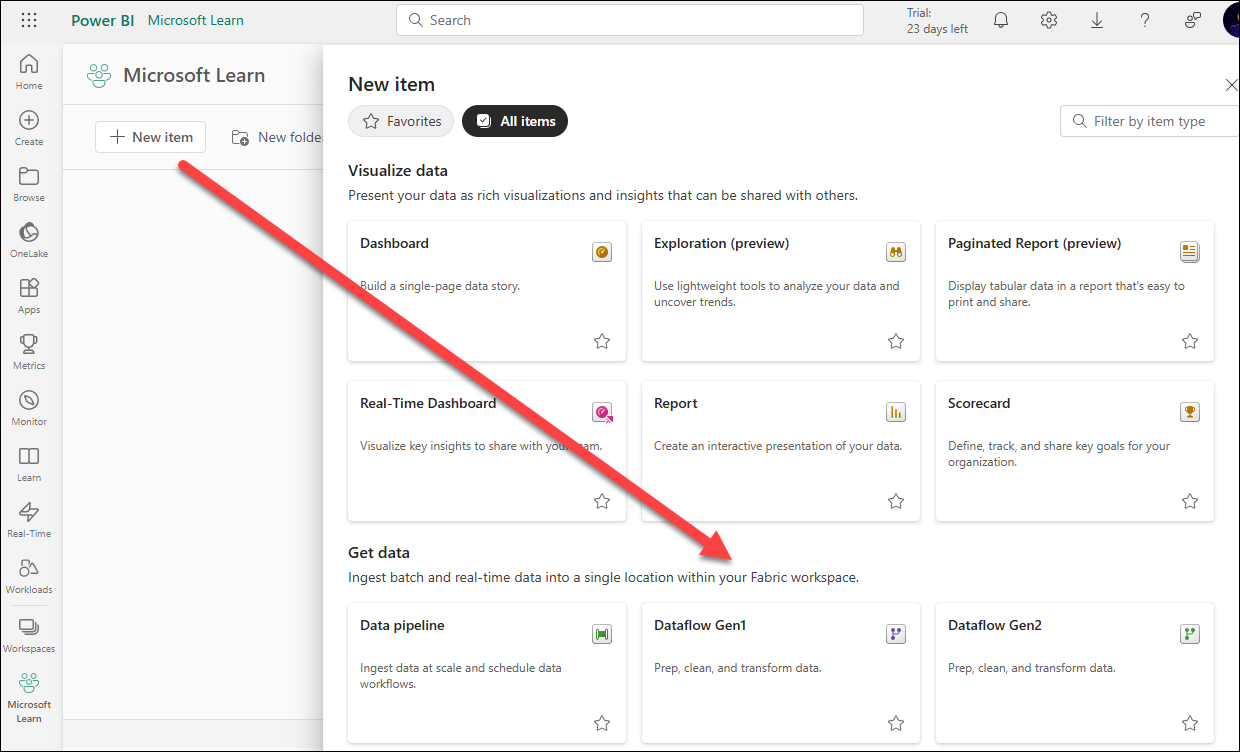
Task: Open the app launcher waffle icon
Action: (29, 20)
